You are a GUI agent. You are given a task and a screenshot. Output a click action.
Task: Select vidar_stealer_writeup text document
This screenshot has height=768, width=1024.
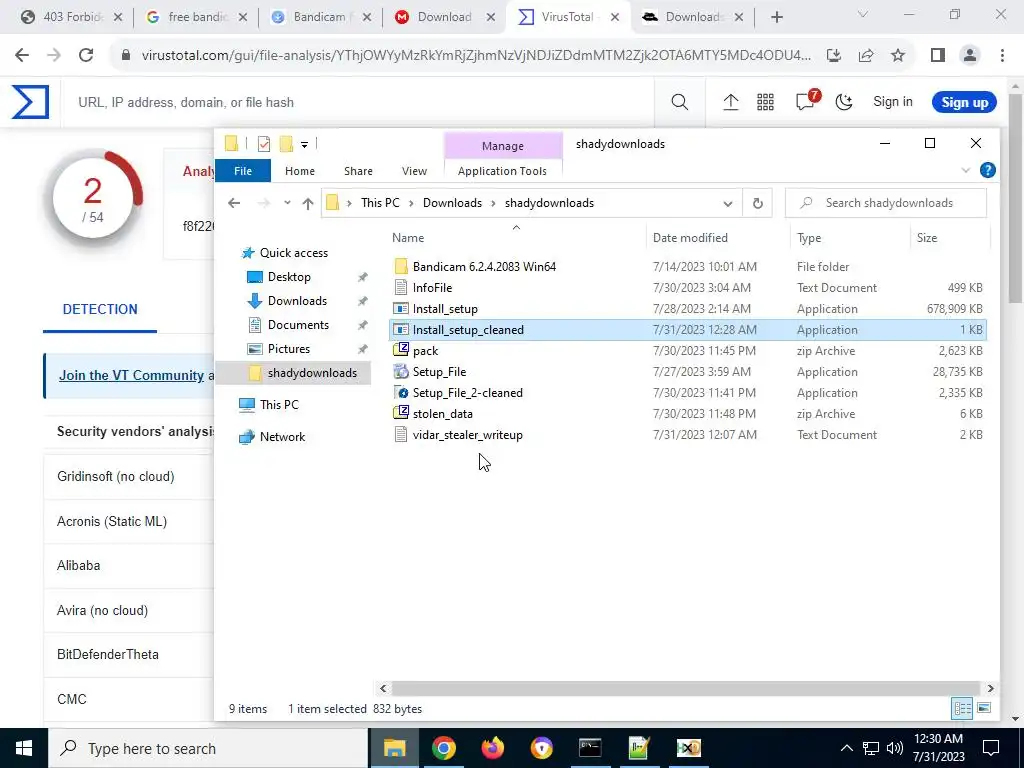[x=467, y=435]
